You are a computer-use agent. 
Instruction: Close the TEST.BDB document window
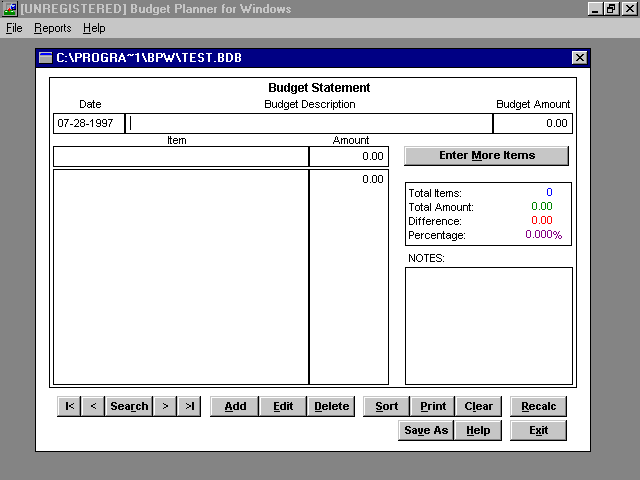click(579, 58)
